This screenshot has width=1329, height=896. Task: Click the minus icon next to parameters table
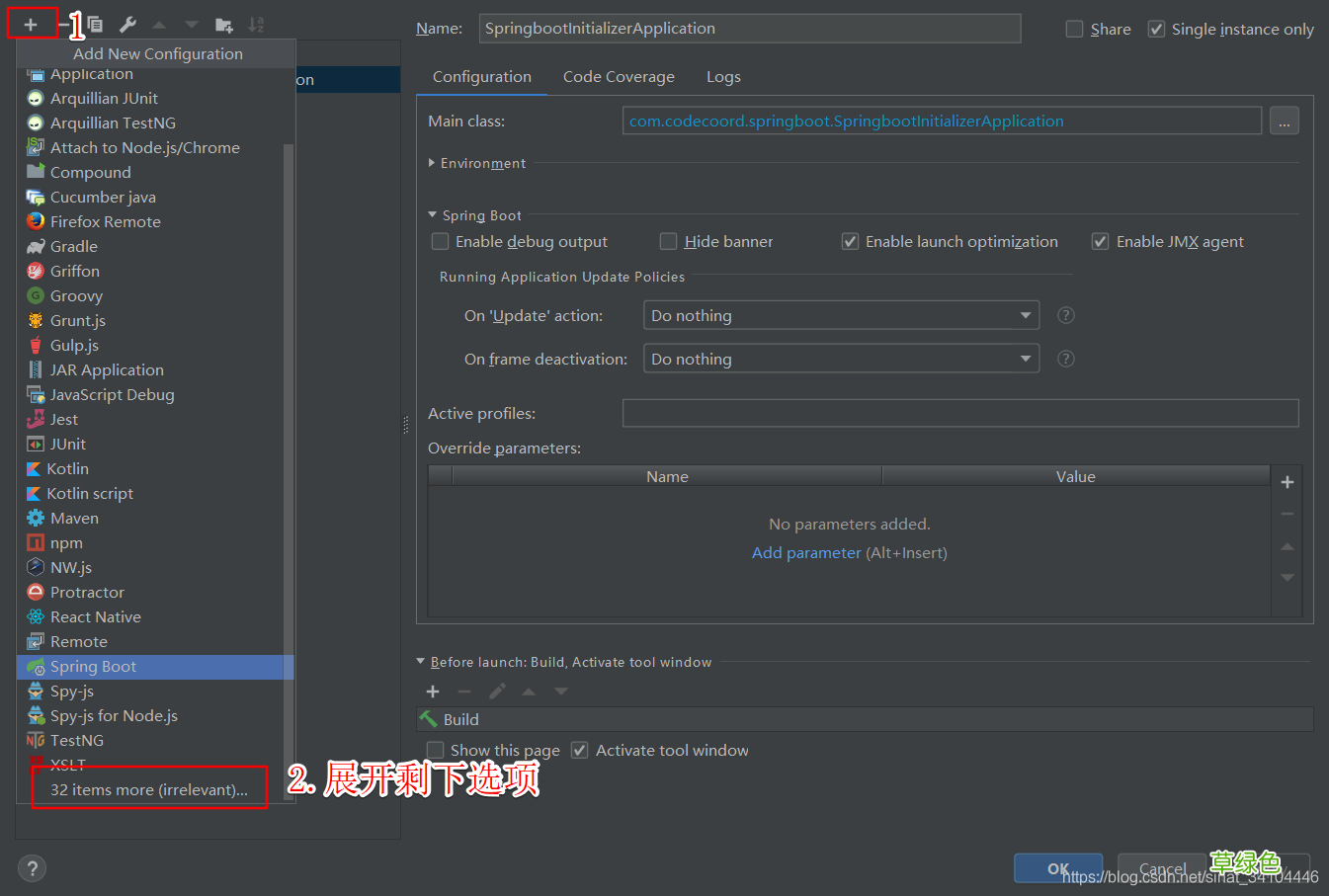[1287, 514]
